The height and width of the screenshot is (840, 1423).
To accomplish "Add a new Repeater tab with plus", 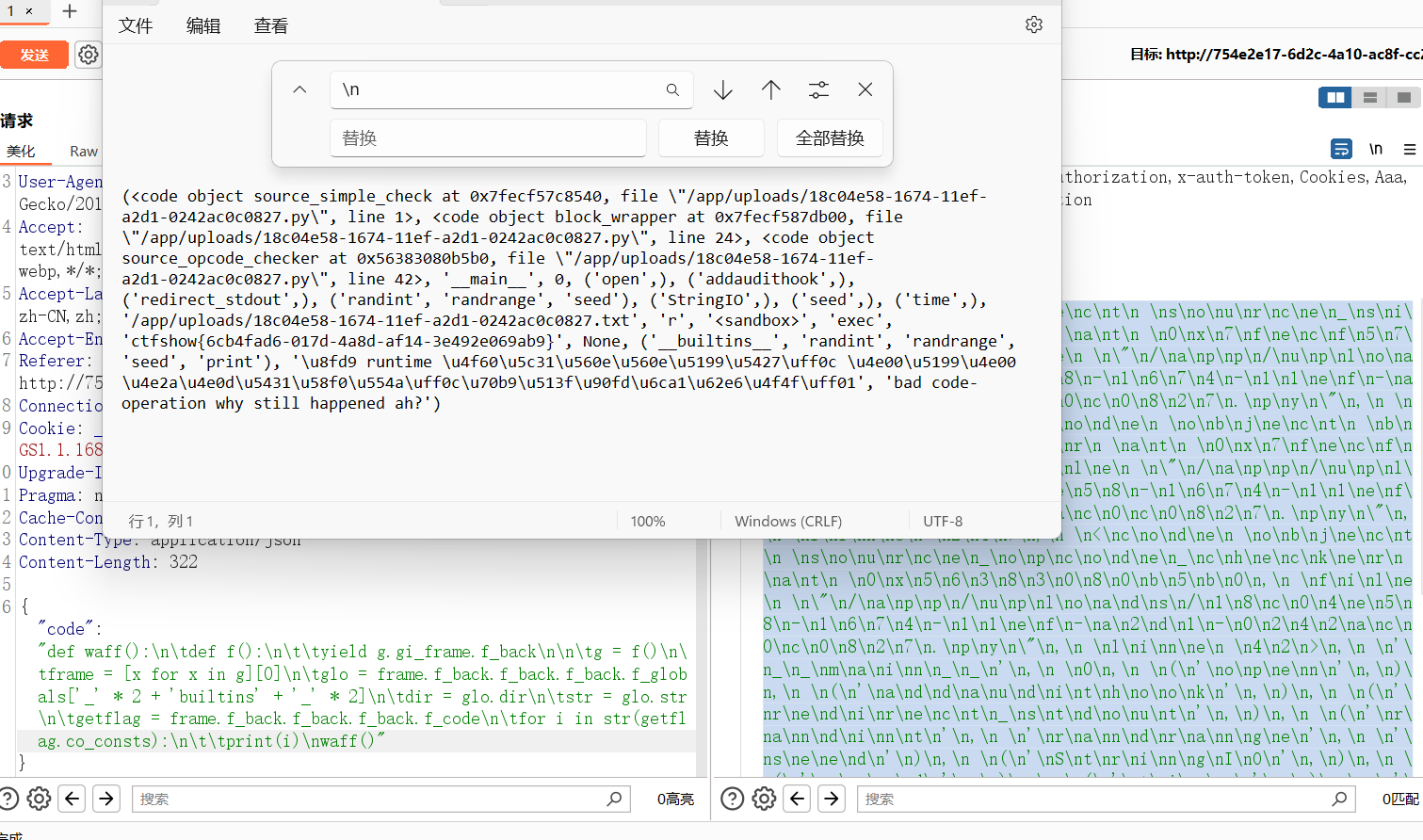I will (70, 11).
